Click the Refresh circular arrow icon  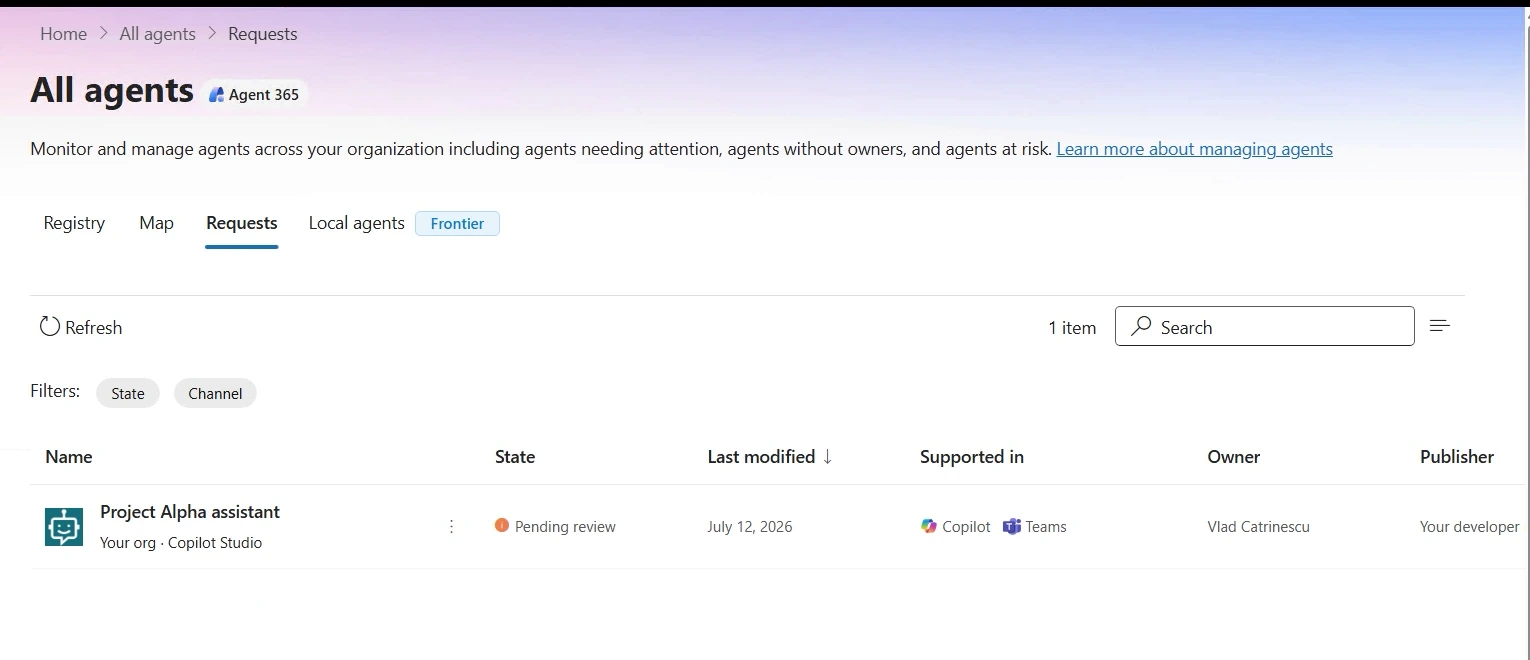tap(49, 326)
